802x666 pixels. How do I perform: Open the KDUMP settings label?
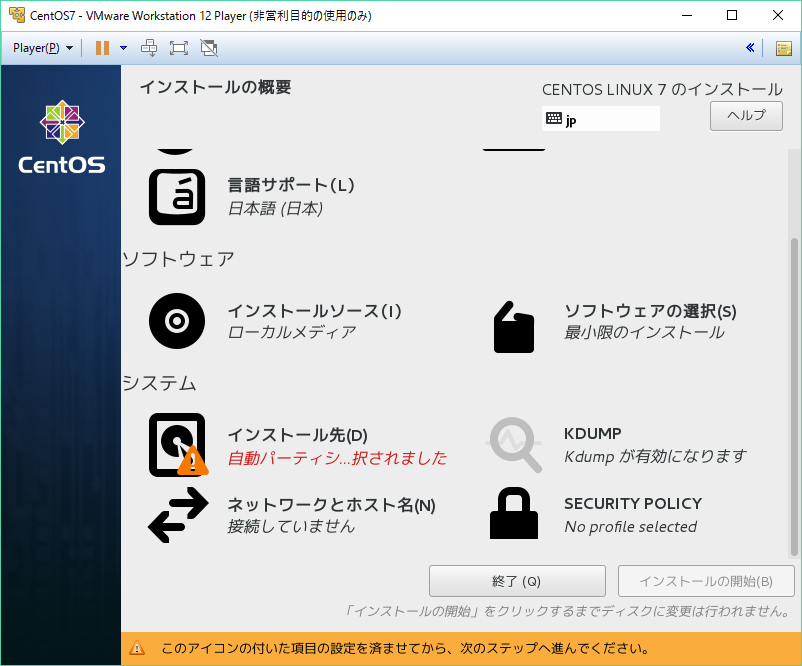(592, 434)
